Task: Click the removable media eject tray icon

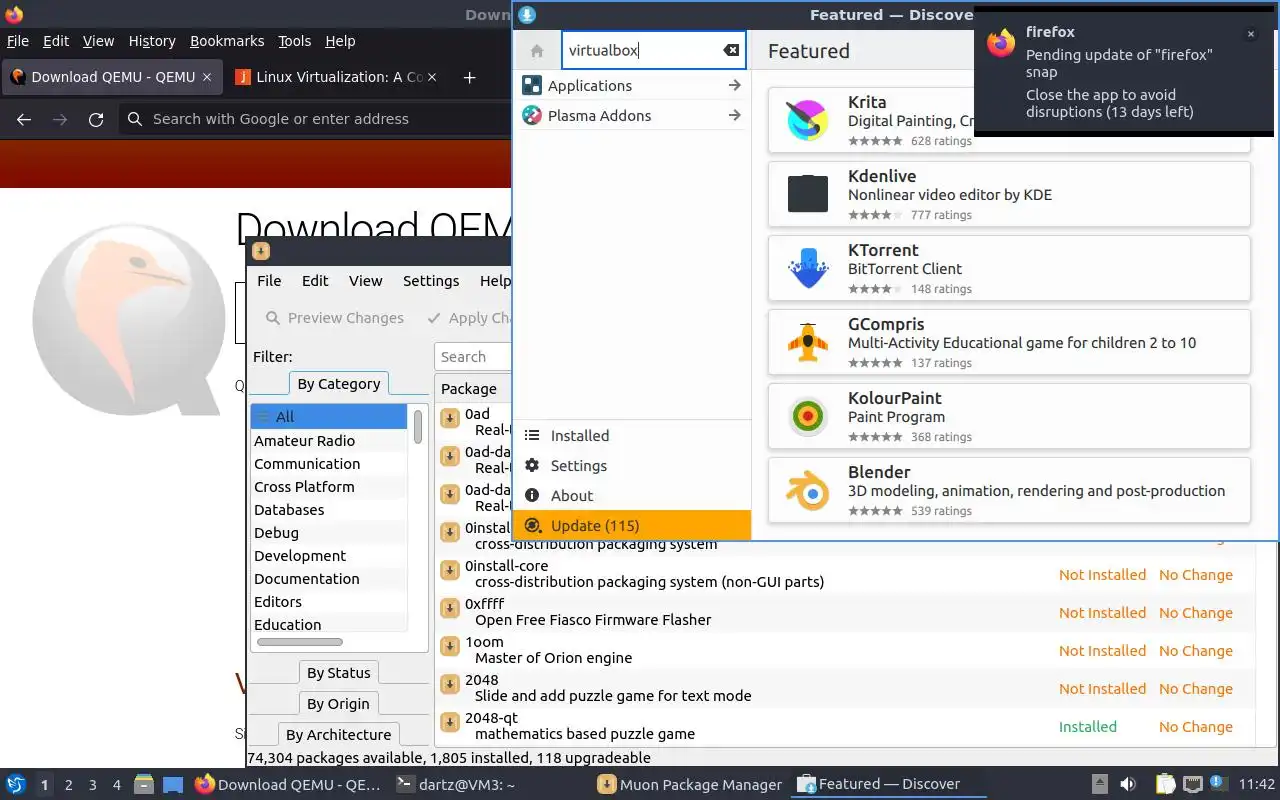Action: [x=1099, y=784]
